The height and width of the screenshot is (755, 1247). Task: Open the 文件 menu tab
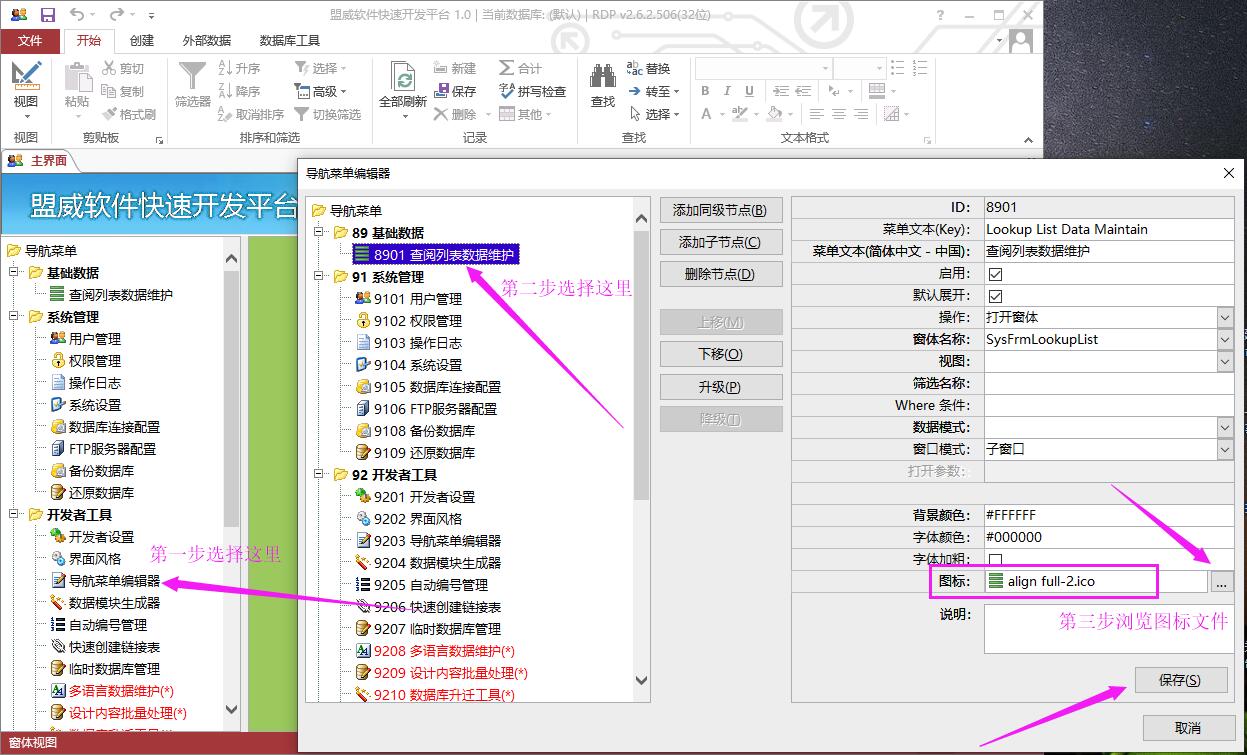click(30, 41)
